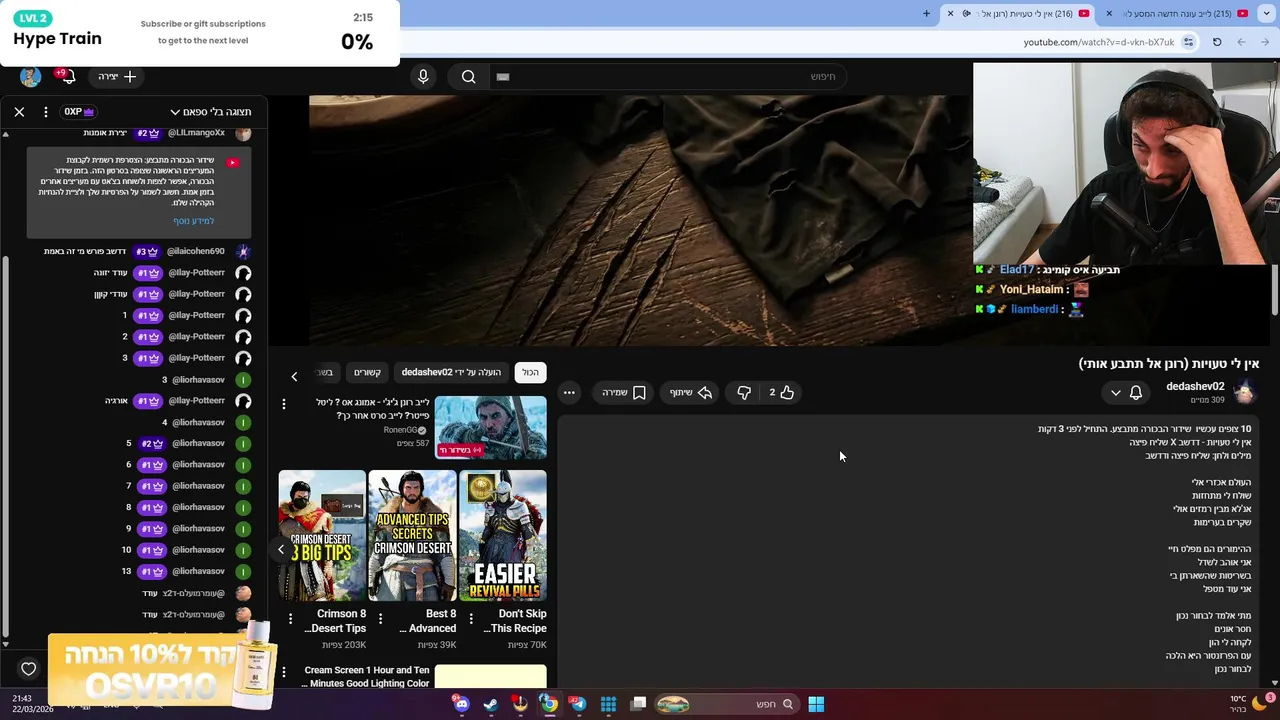Open live chat three-dot options menu
This screenshot has width=1280, height=720.
pos(45,112)
